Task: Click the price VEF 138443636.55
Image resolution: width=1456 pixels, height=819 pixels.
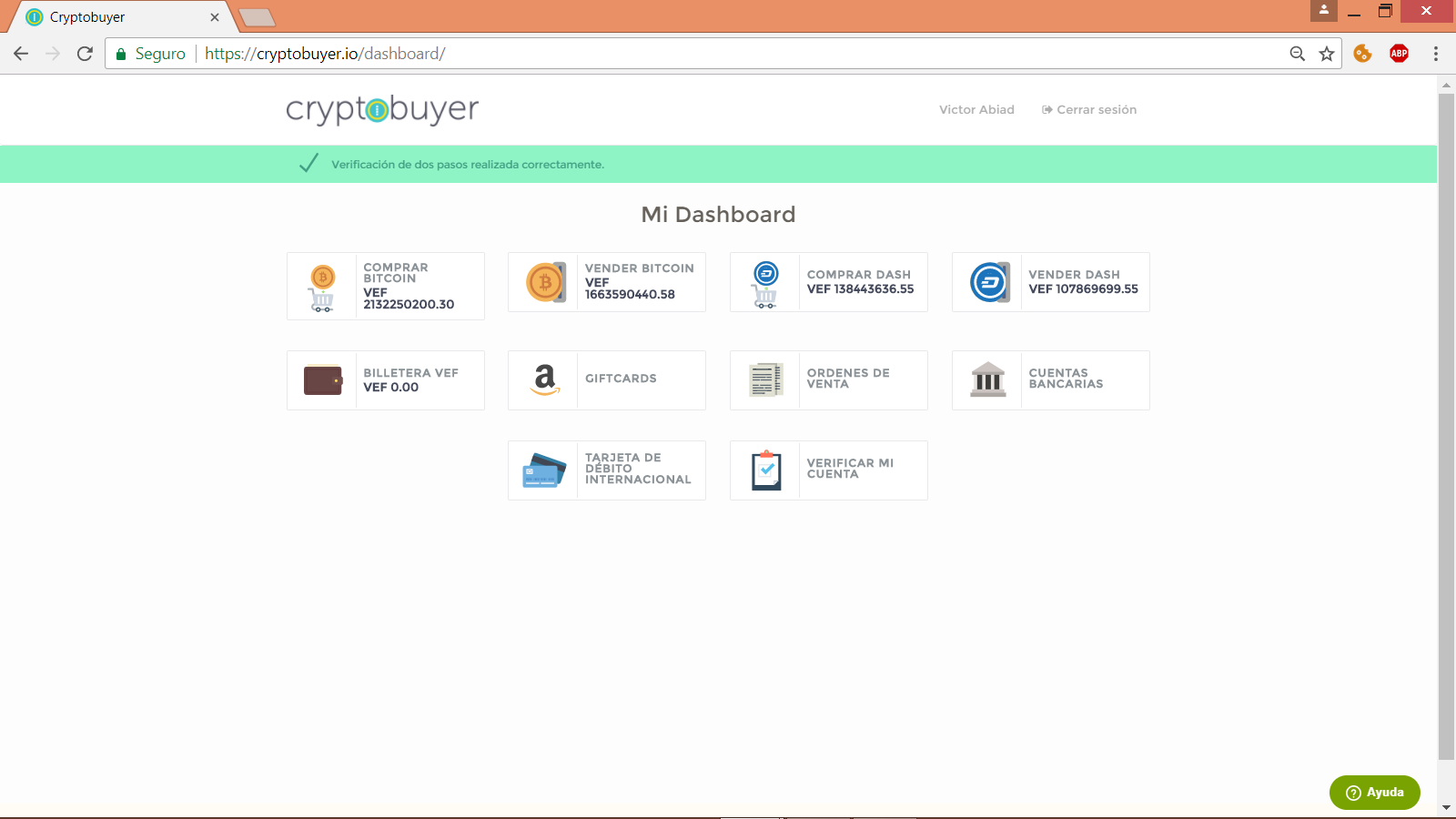Action: 861,289
